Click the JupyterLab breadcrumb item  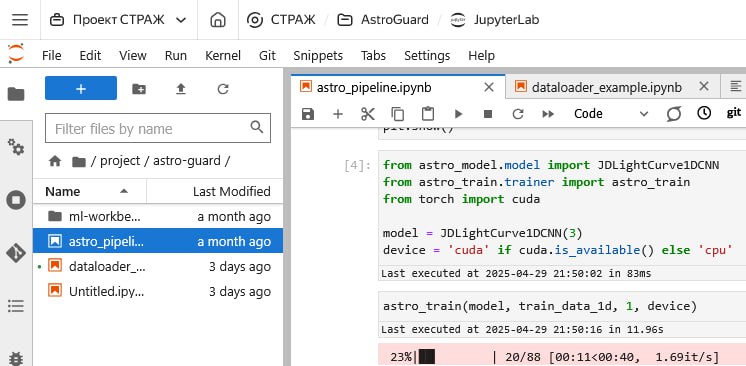pos(495,20)
